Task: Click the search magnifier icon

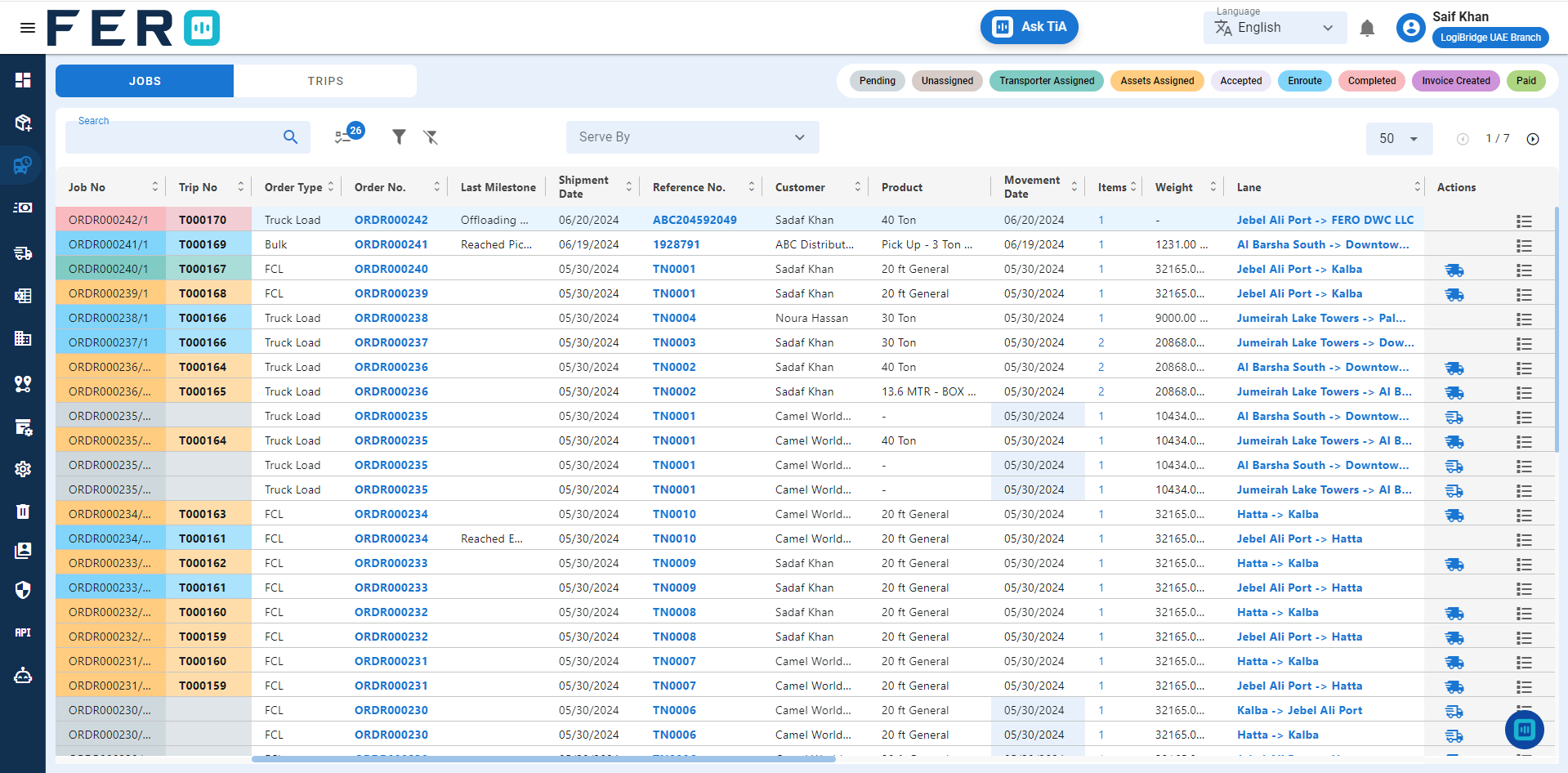Action: [290, 137]
